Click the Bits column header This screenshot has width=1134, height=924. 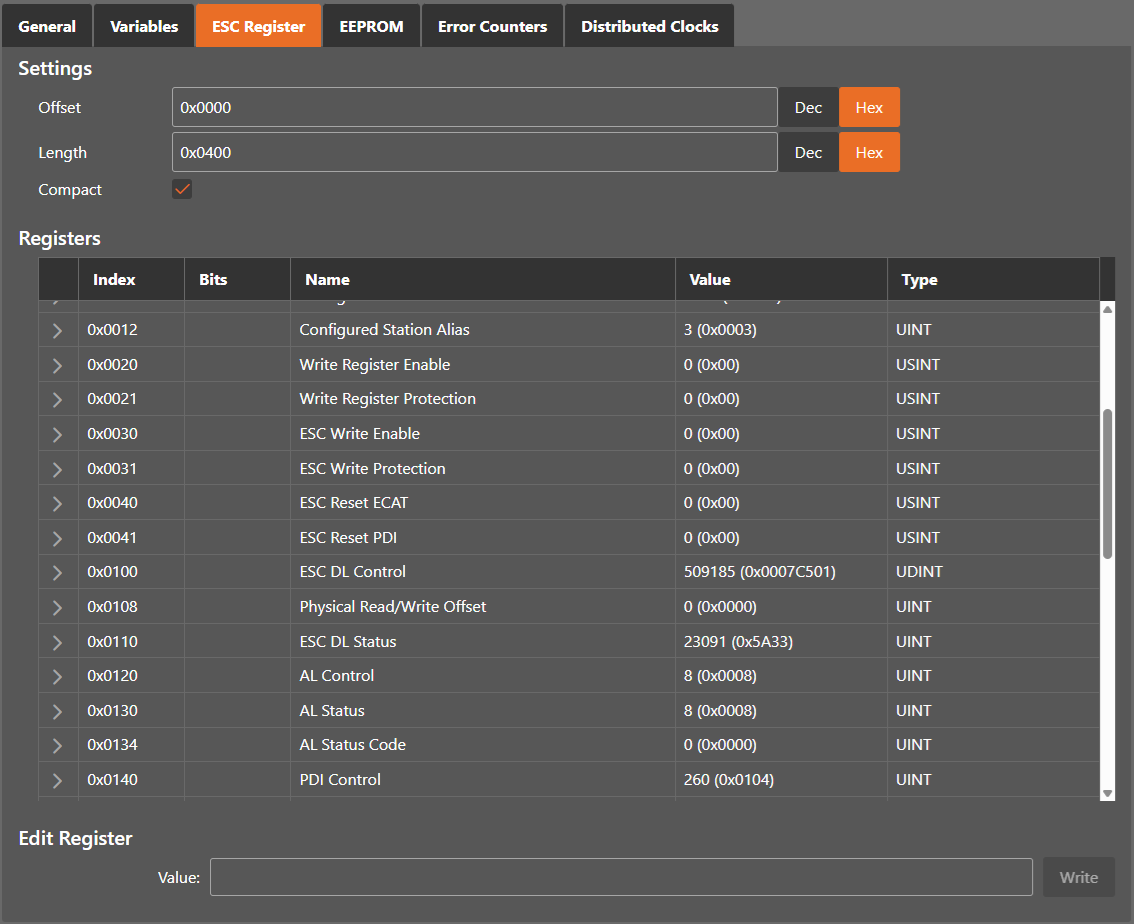[237, 279]
